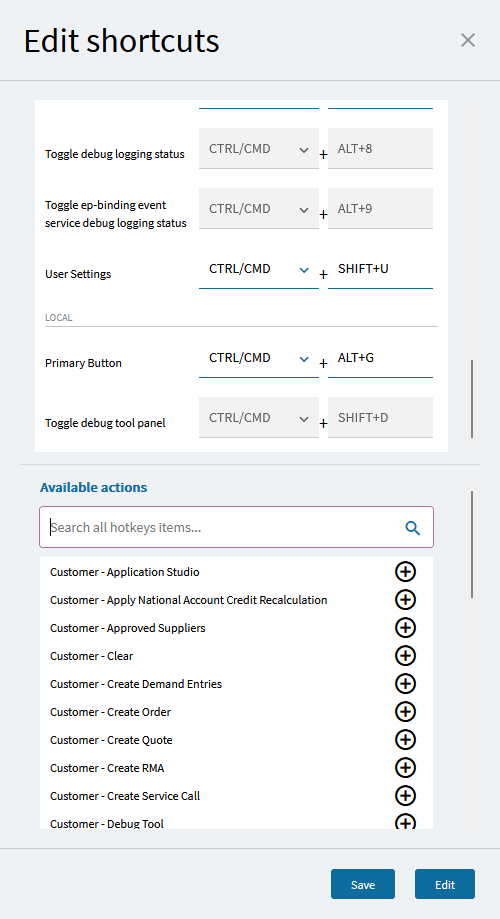
Task: Select the Customer - Clear row
Action: click(236, 656)
